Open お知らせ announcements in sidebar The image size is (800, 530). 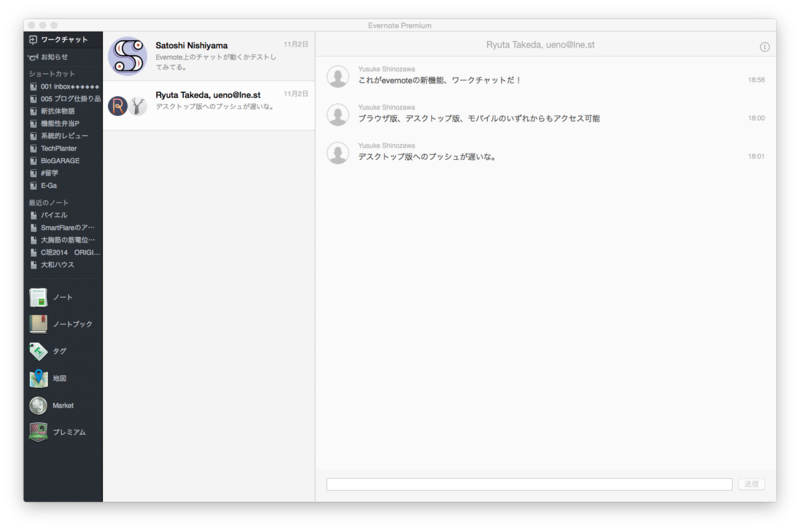pyautogui.click(x=63, y=57)
